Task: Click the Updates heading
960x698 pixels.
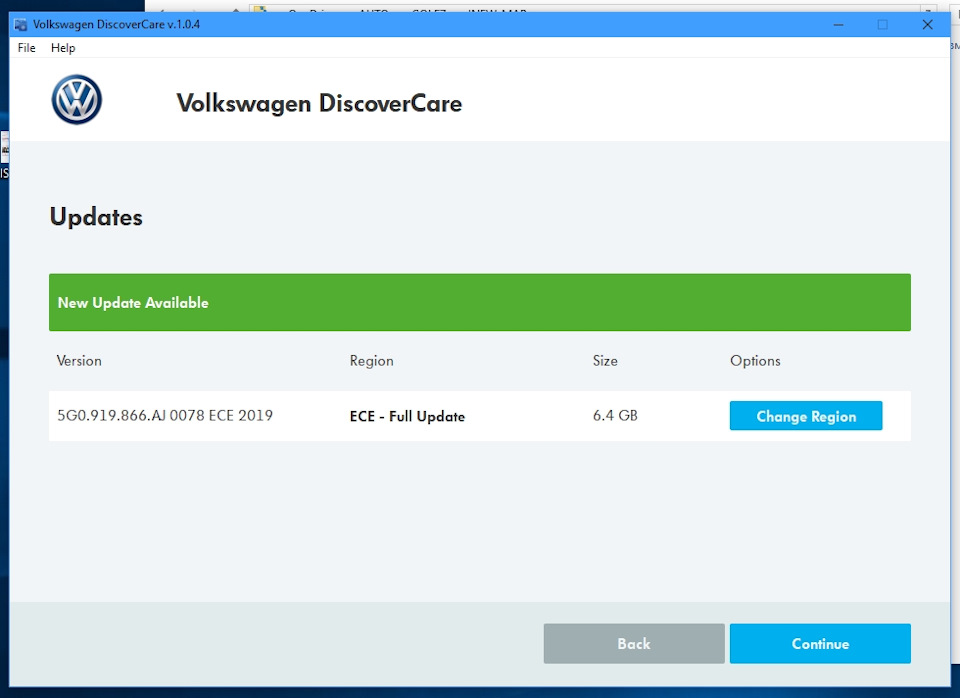Action: (x=96, y=217)
